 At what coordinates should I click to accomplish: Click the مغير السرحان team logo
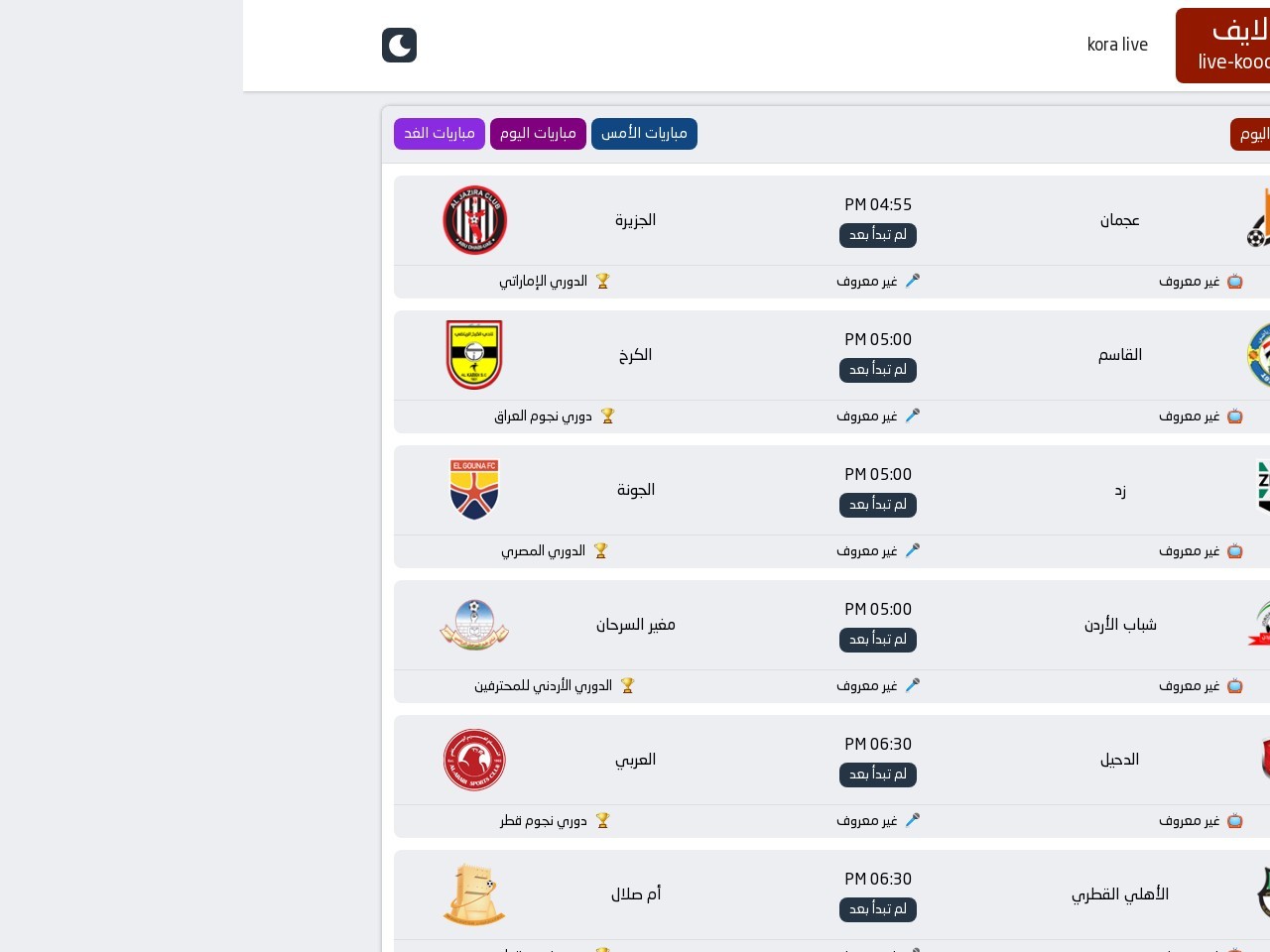pos(474,625)
